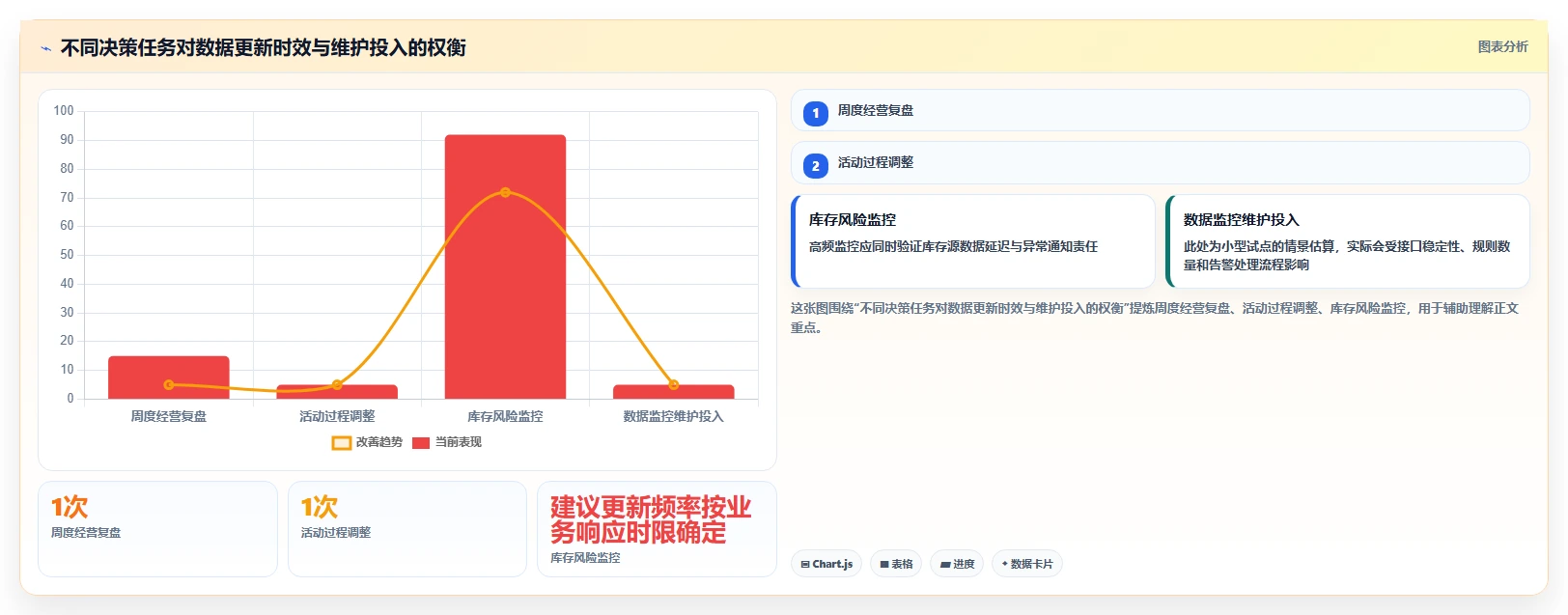Click the 建议更新频率按业务响应时限确定 stat card

pyautogui.click(x=657, y=529)
